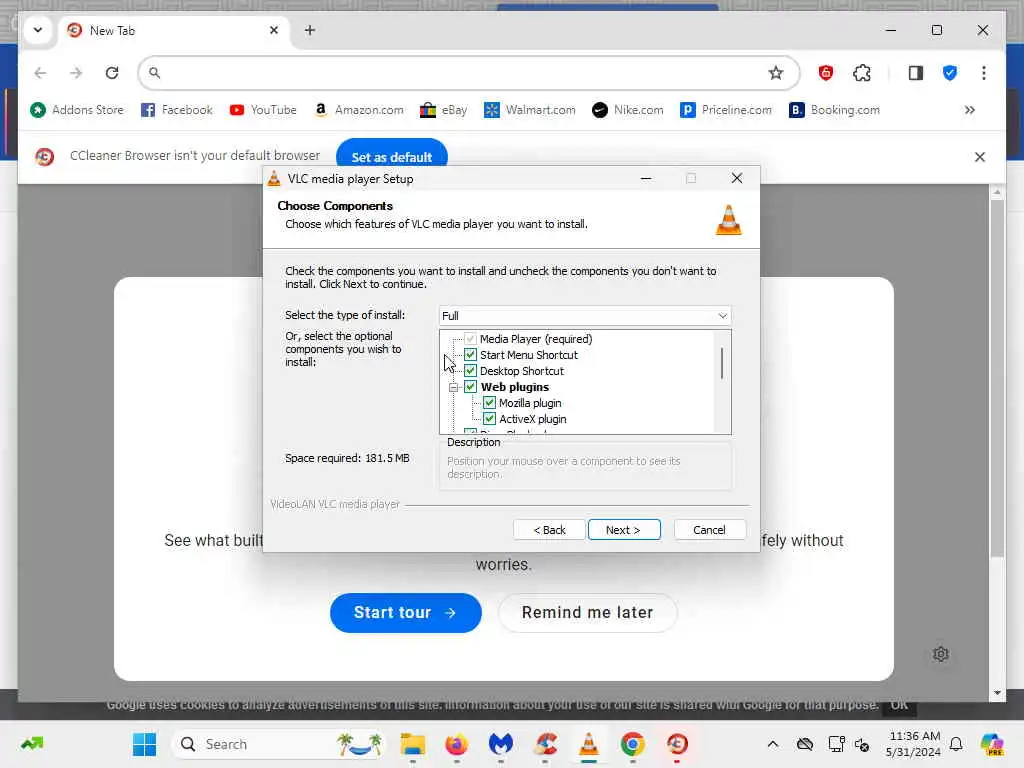The width and height of the screenshot is (1024, 768).
Task: Open Google Chrome from taskbar
Action: click(633, 744)
